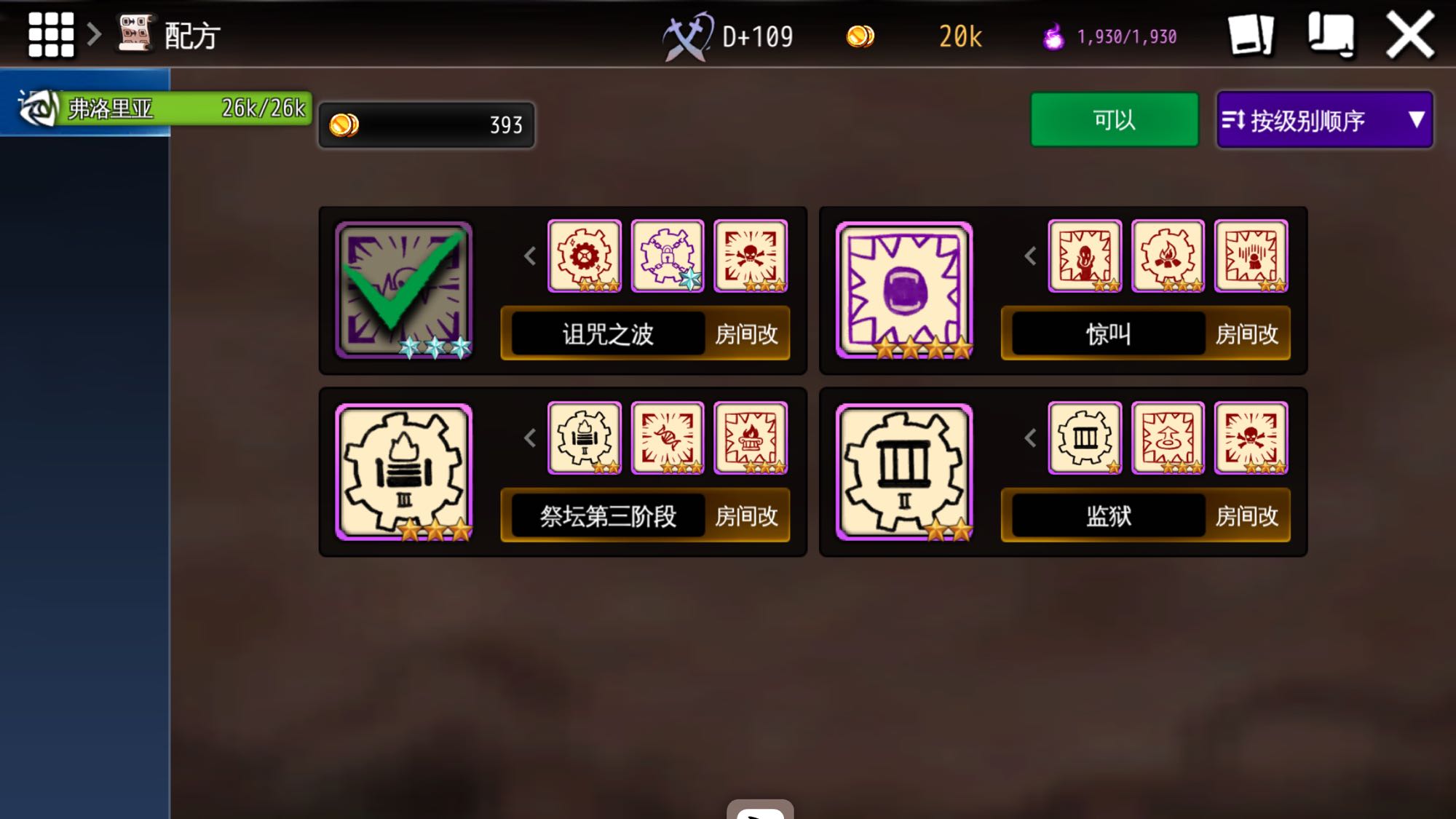Viewport: 1456px width, 819px height.
Task: Tap the gold coins icon in top bar
Action: click(860, 36)
